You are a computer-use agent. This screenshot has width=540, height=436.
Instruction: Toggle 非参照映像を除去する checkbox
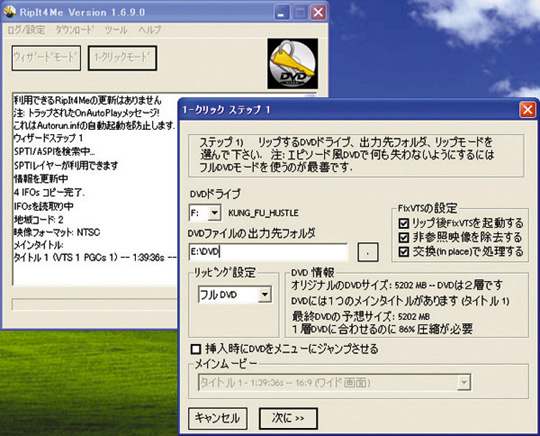(x=403, y=238)
